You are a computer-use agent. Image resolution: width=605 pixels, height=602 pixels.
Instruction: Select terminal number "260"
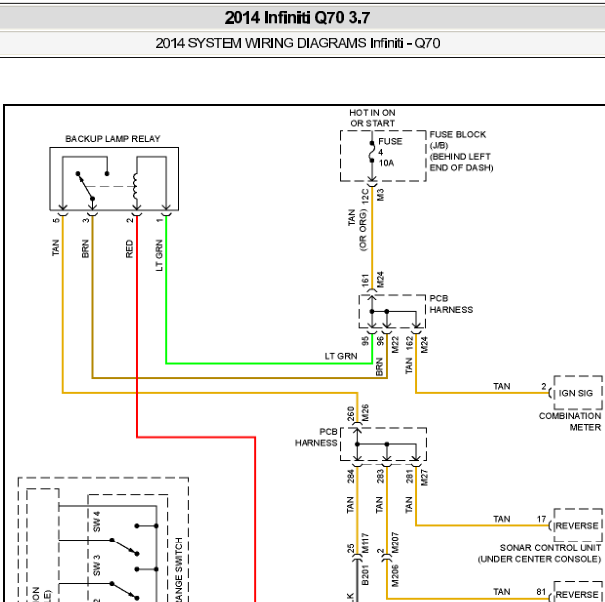coord(351,413)
